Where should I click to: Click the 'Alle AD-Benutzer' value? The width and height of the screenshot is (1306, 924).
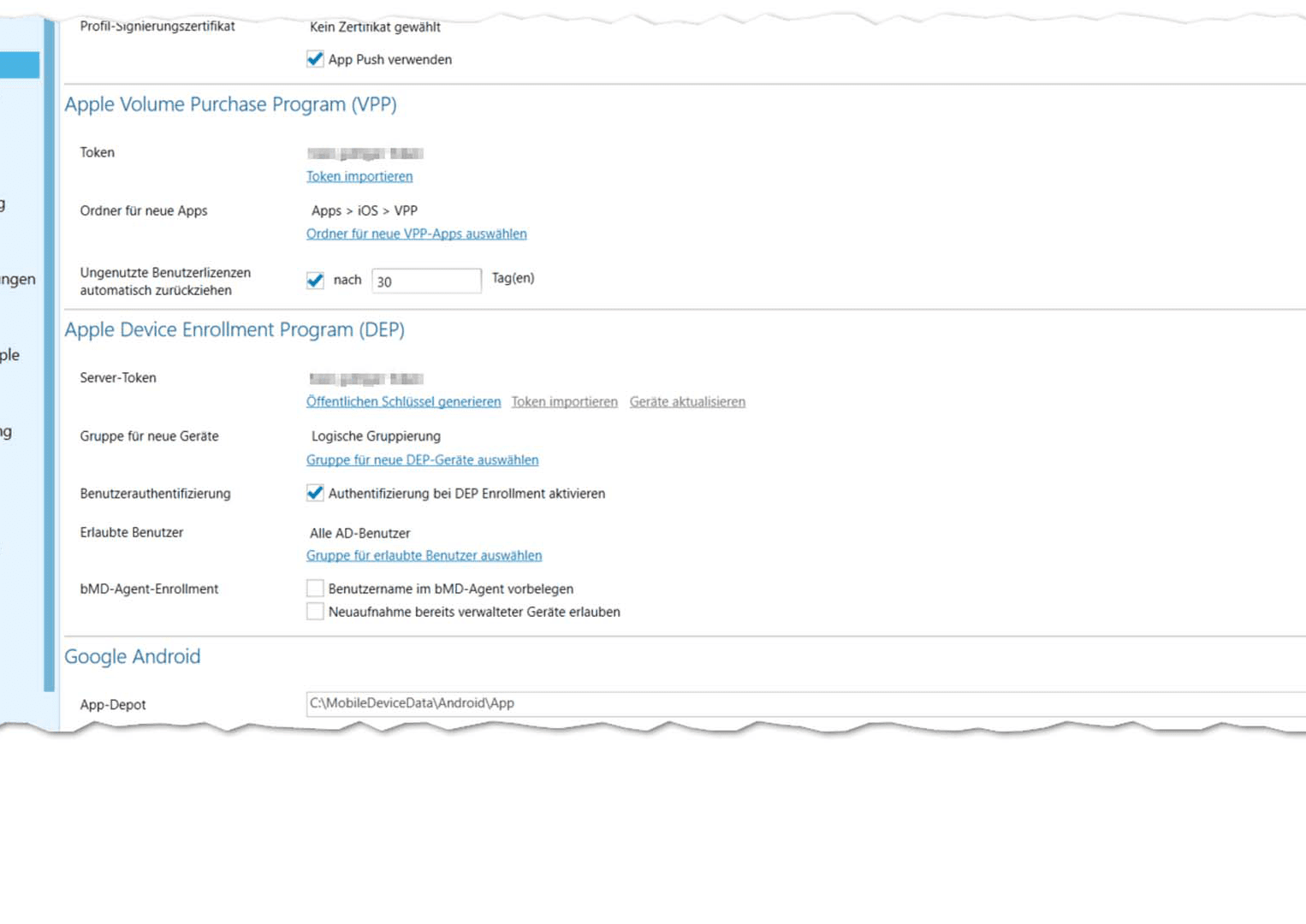coord(360,533)
